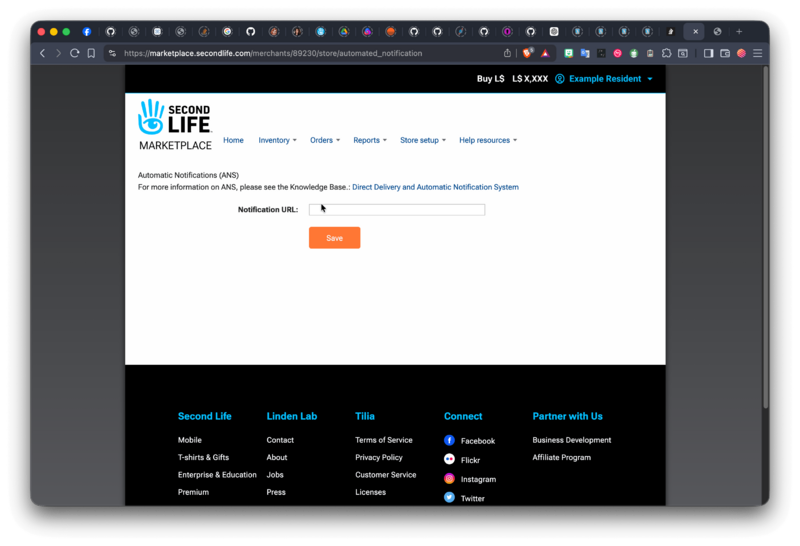Viewport: 800px width, 546px height.
Task: Click the share icon in address bar
Action: click(507, 53)
